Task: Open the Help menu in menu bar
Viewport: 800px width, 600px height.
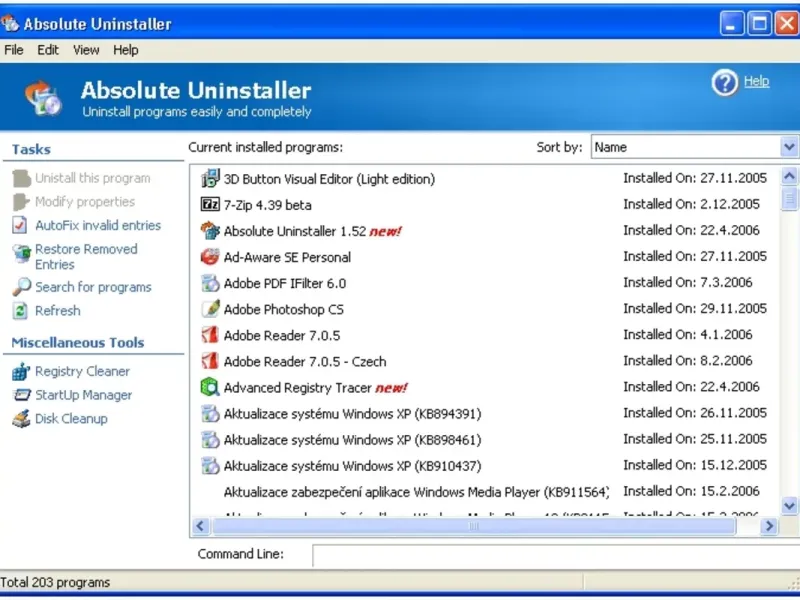Action: [126, 50]
